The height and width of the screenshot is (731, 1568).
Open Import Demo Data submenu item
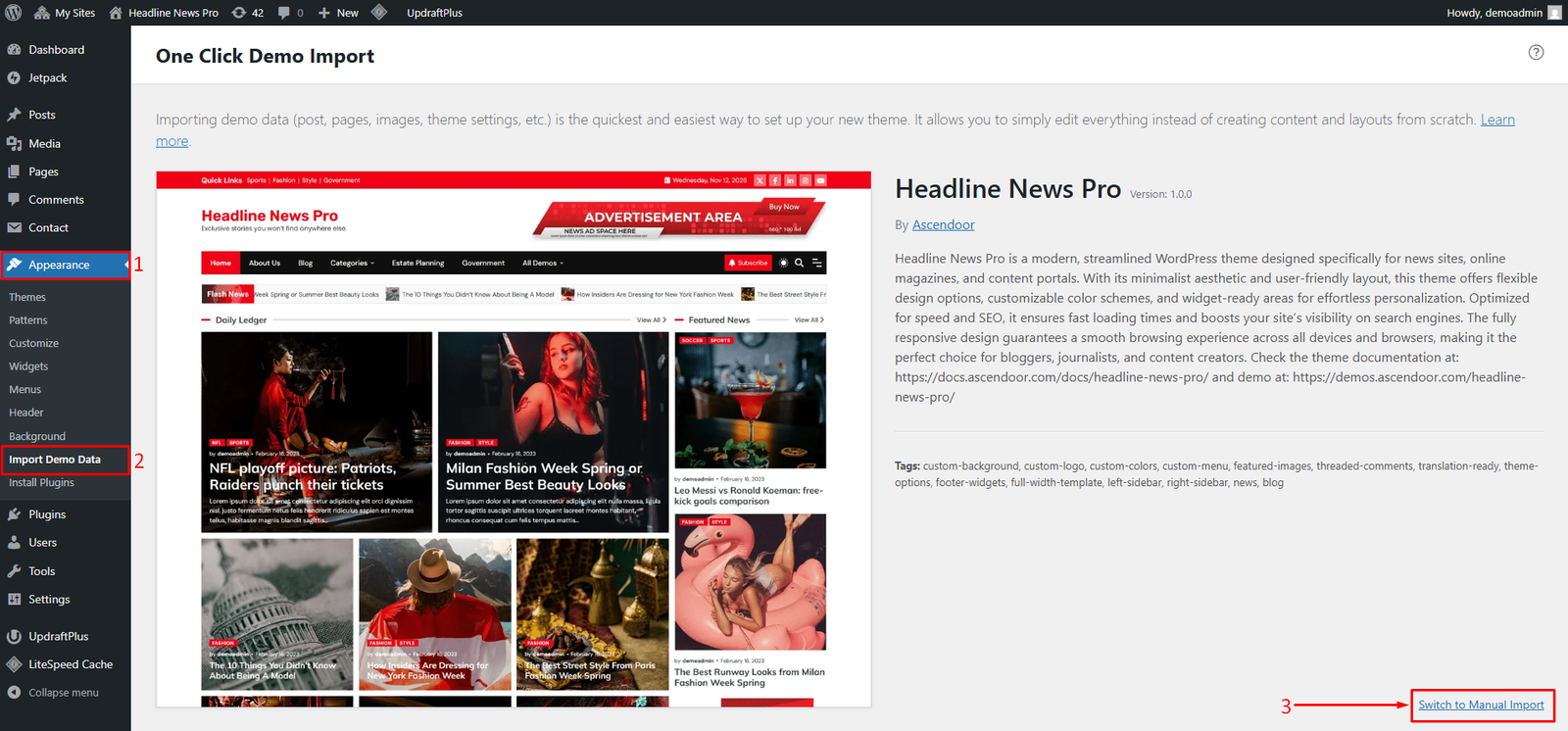pyautogui.click(x=55, y=460)
